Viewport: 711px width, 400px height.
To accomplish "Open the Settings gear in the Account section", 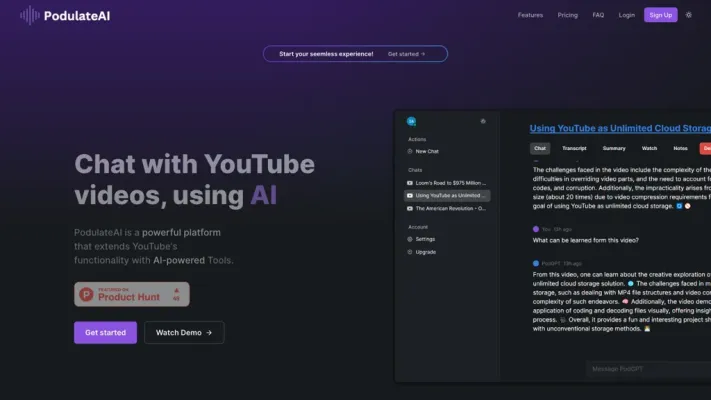I will coord(410,239).
